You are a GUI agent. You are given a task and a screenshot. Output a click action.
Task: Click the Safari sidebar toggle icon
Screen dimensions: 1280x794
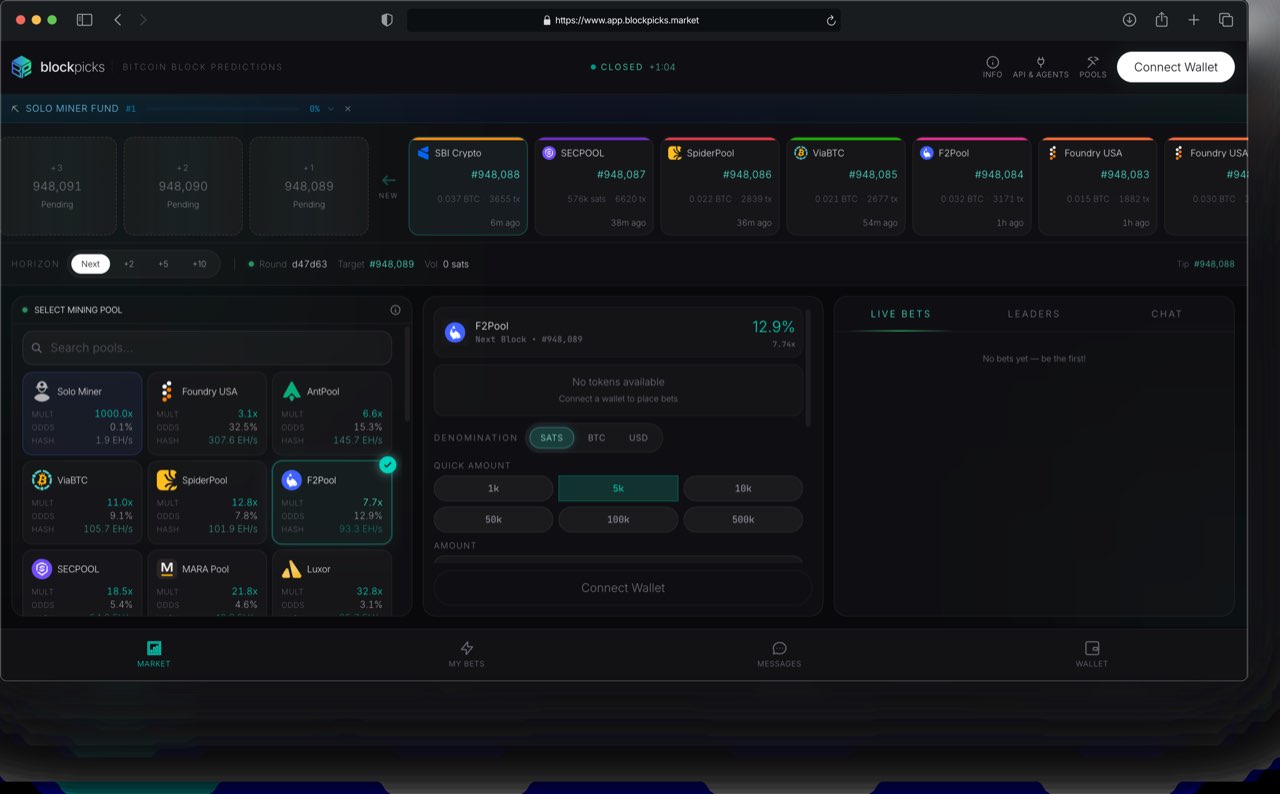coord(84,20)
